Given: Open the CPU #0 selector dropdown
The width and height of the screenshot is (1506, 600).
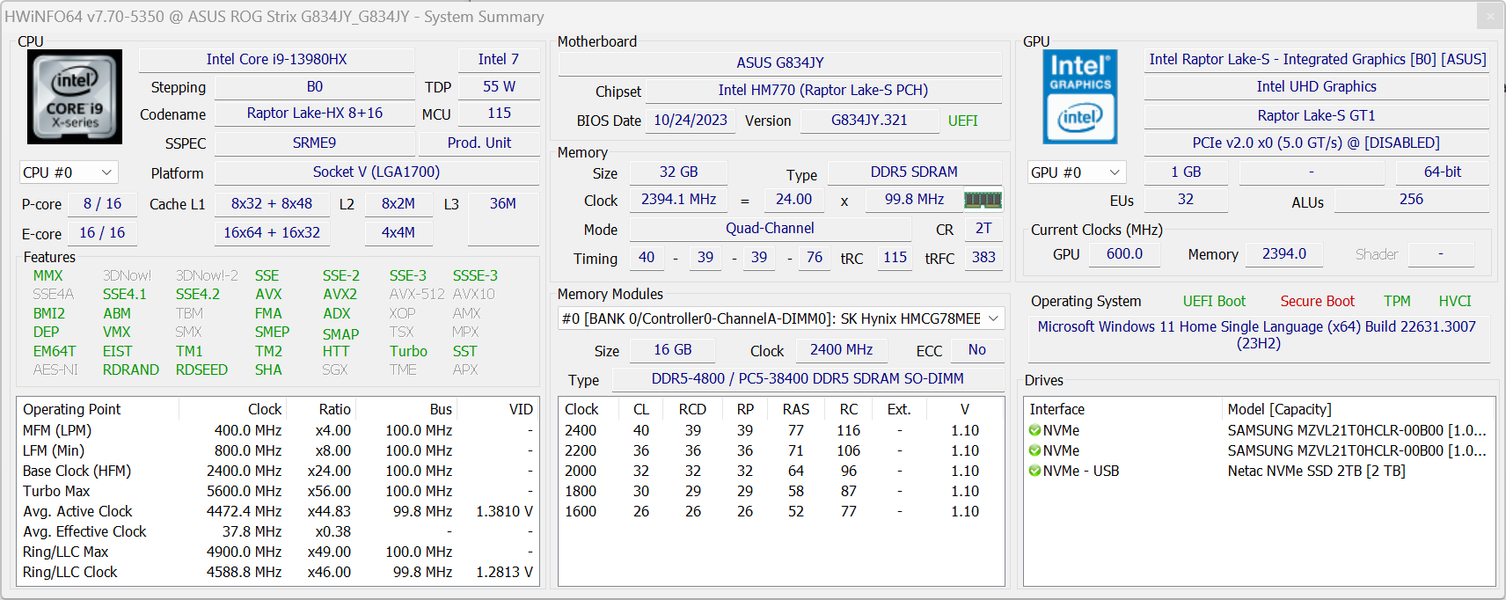Looking at the screenshot, I should pyautogui.click(x=68, y=173).
